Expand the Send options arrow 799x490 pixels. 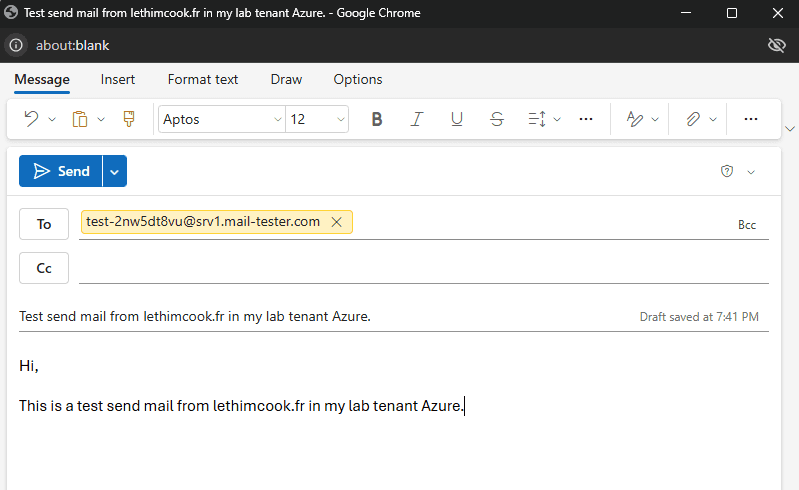click(x=114, y=171)
